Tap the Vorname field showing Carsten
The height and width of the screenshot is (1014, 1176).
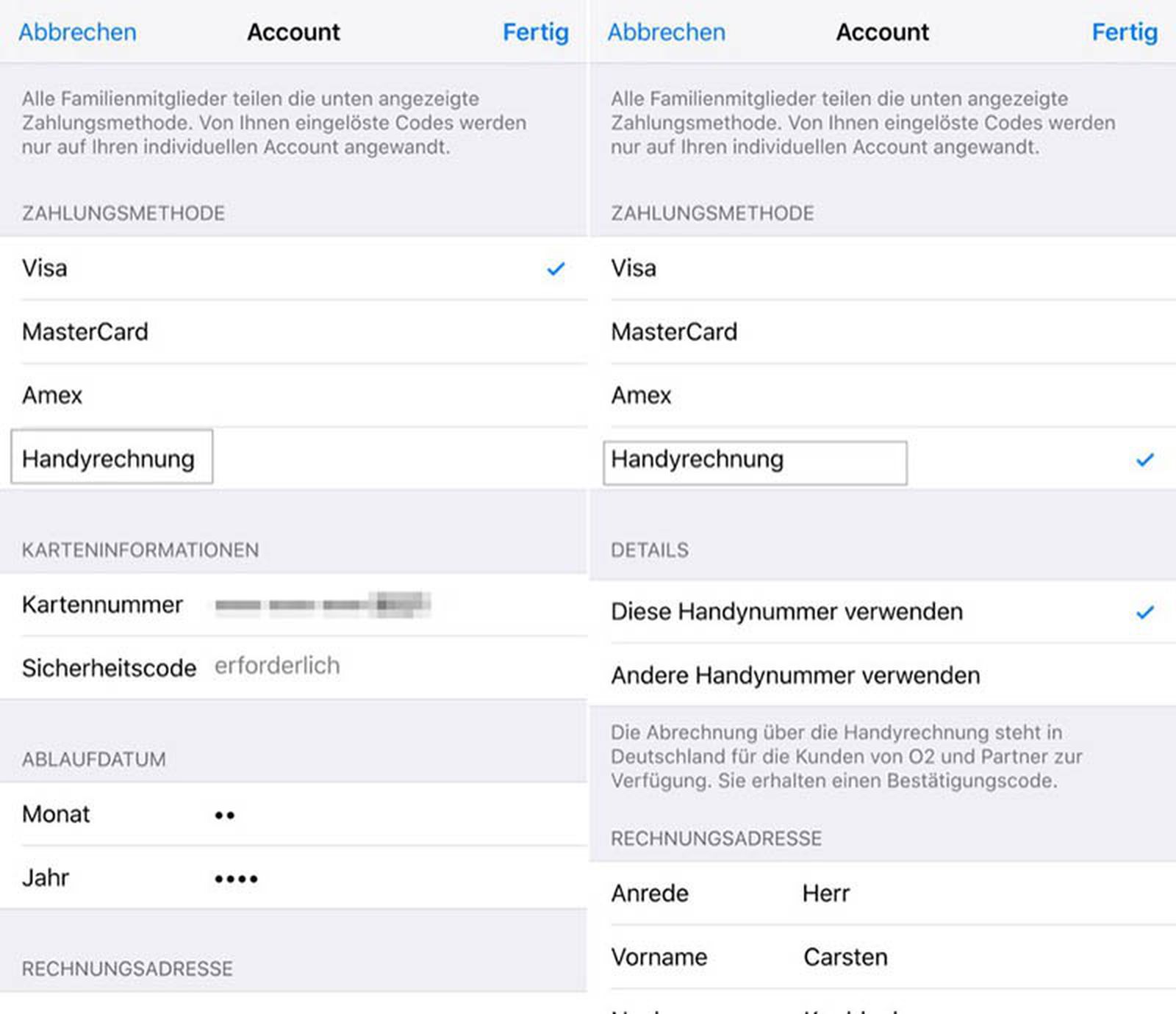coord(845,956)
